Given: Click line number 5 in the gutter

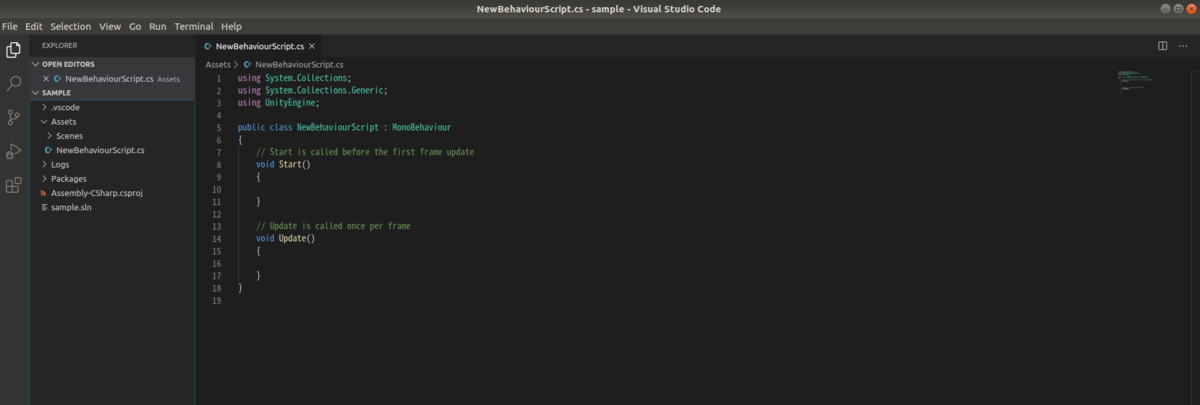Looking at the screenshot, I should pyautogui.click(x=218, y=127).
